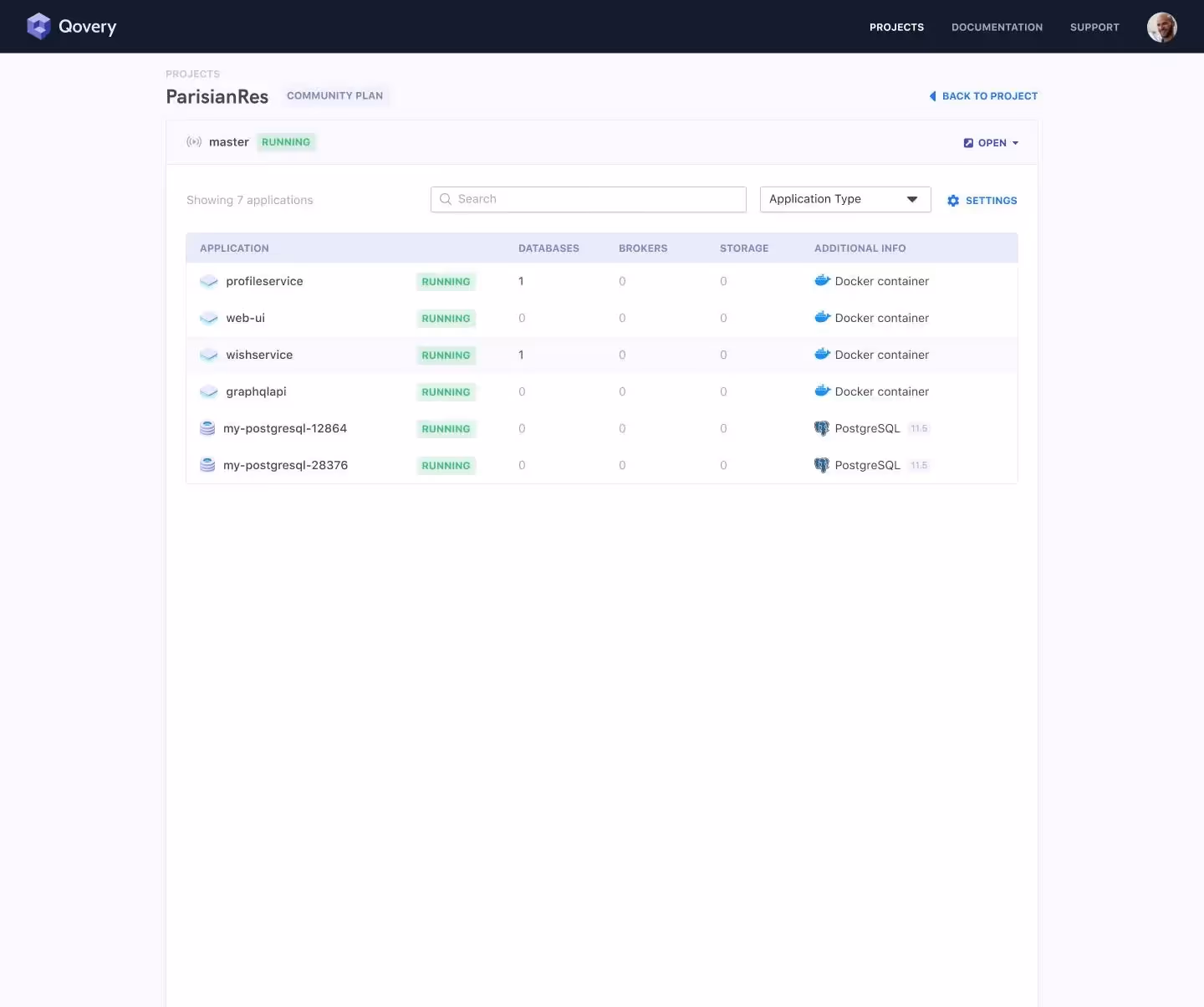Image resolution: width=1204 pixels, height=1007 pixels.
Task: Click the RUNNING status badge next to master
Action: 285,142
